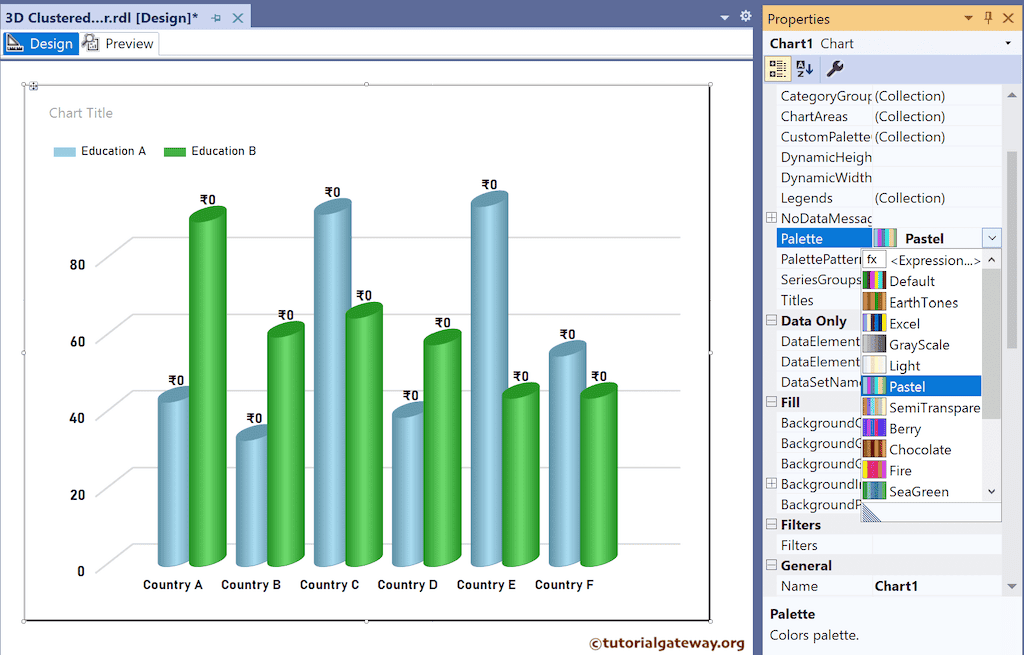Select the highlighted Pastel palette option
Image resolution: width=1024 pixels, height=655 pixels.
tap(921, 386)
